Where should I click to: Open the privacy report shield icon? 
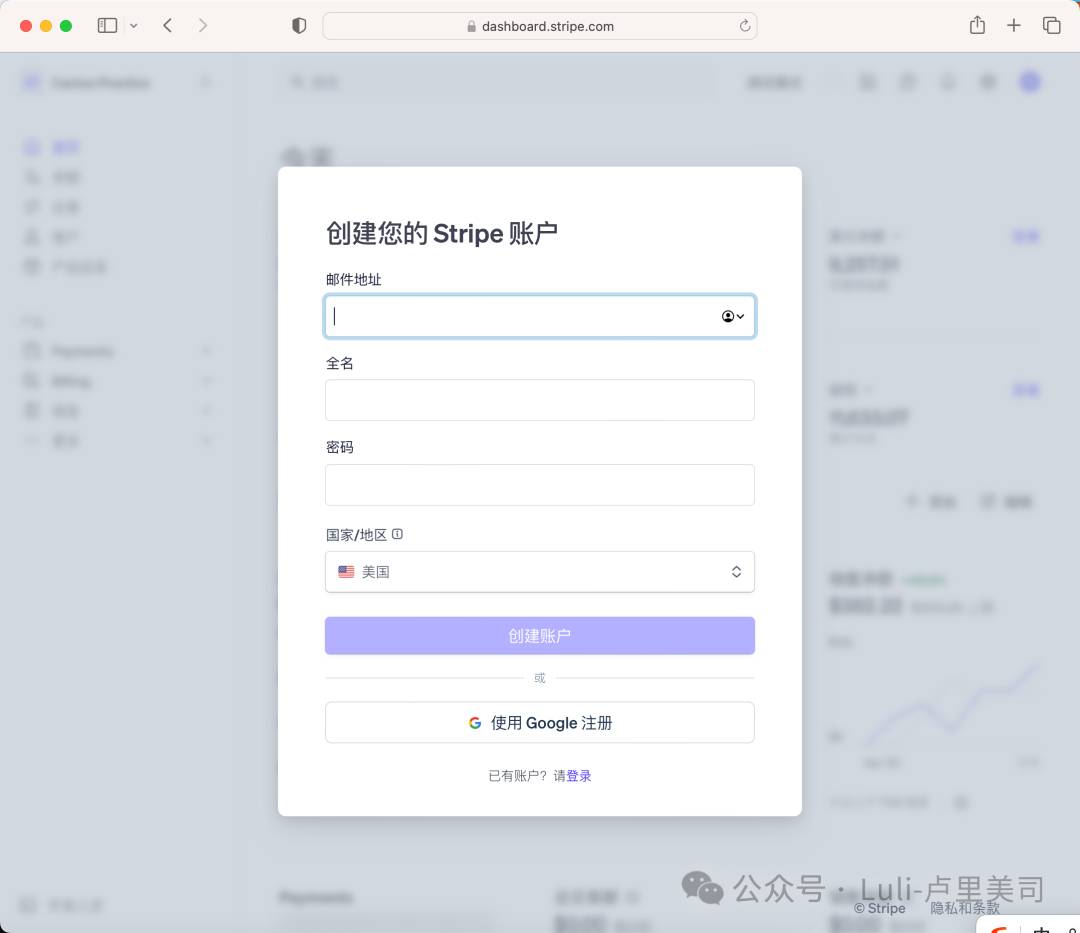pos(299,26)
